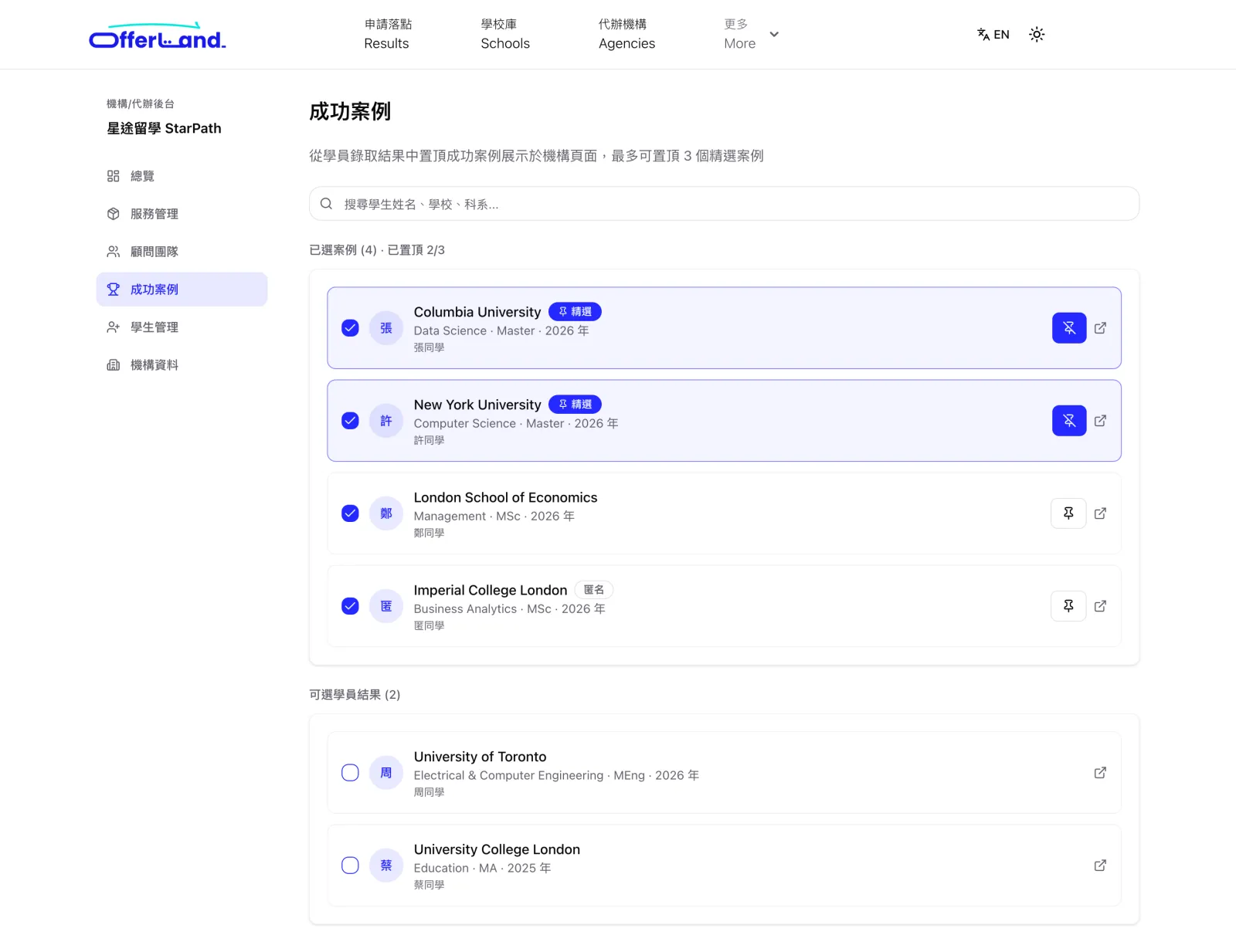
Task: Open external link for University College London
Action: click(1101, 866)
